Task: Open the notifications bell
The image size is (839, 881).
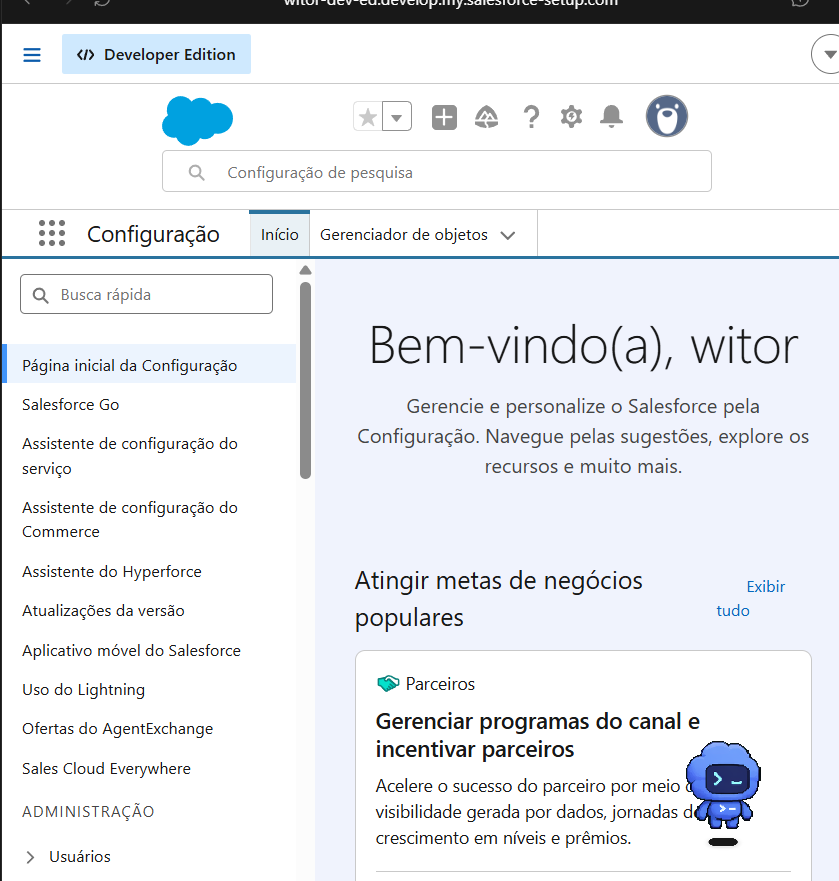Action: click(611, 117)
